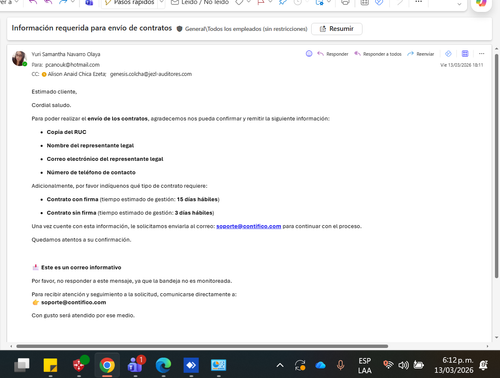Image resolution: width=500 pixels, height=378 pixels.
Task: Click the sync status tray icon
Action: pos(300,365)
